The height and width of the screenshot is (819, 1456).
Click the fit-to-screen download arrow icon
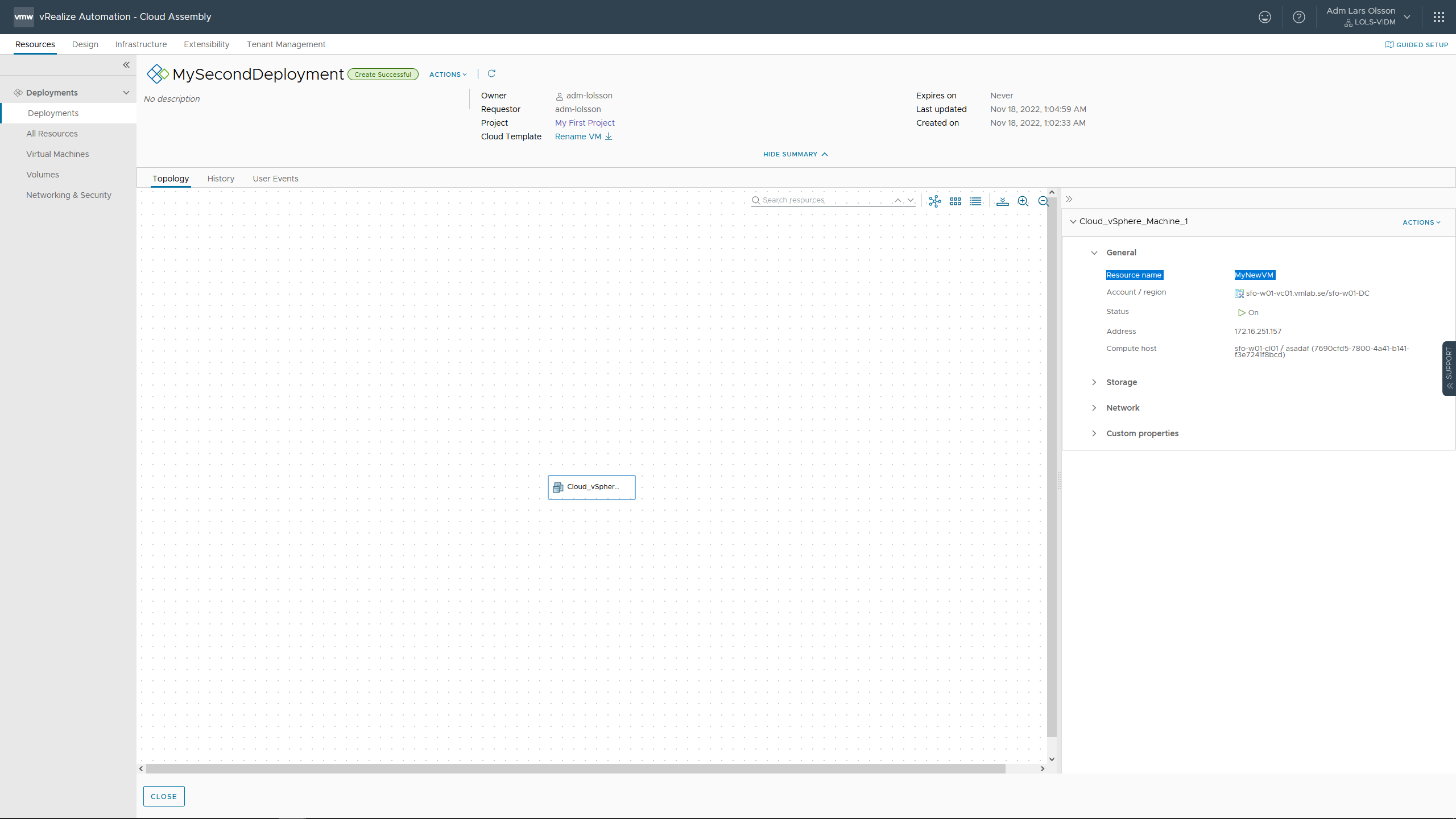tap(1003, 201)
